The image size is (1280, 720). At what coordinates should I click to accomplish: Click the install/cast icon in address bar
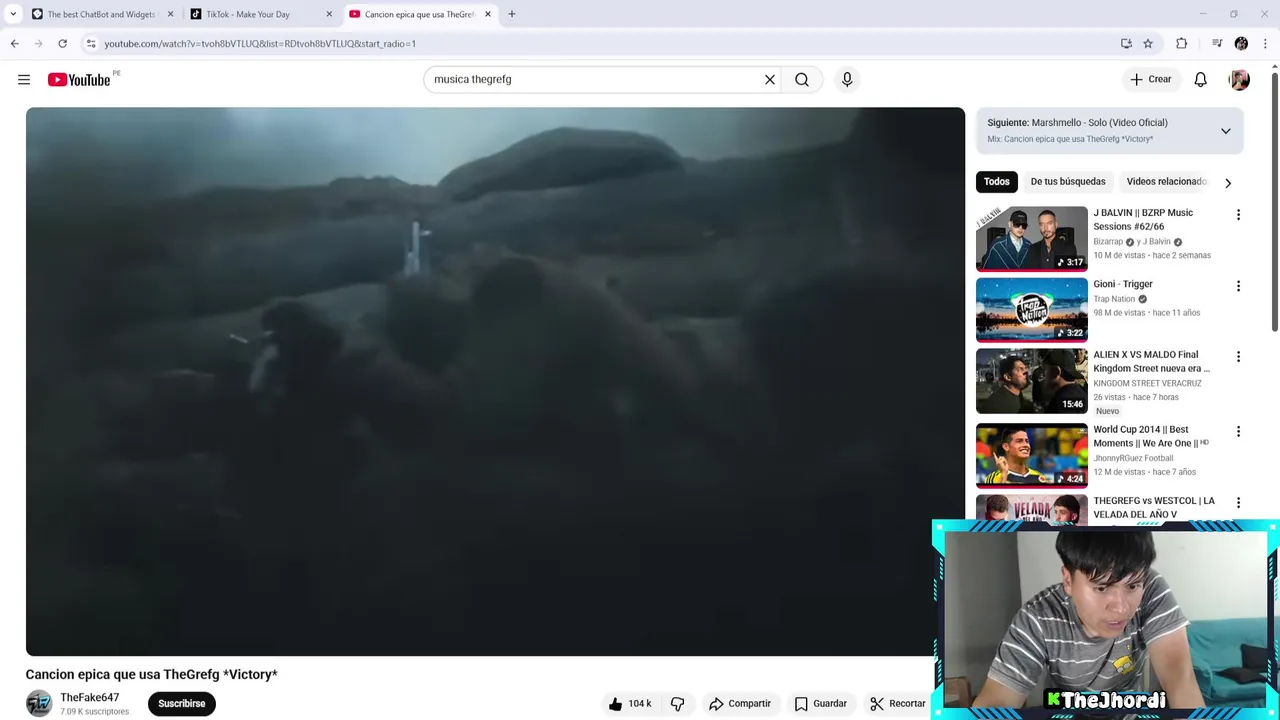coord(1126,43)
